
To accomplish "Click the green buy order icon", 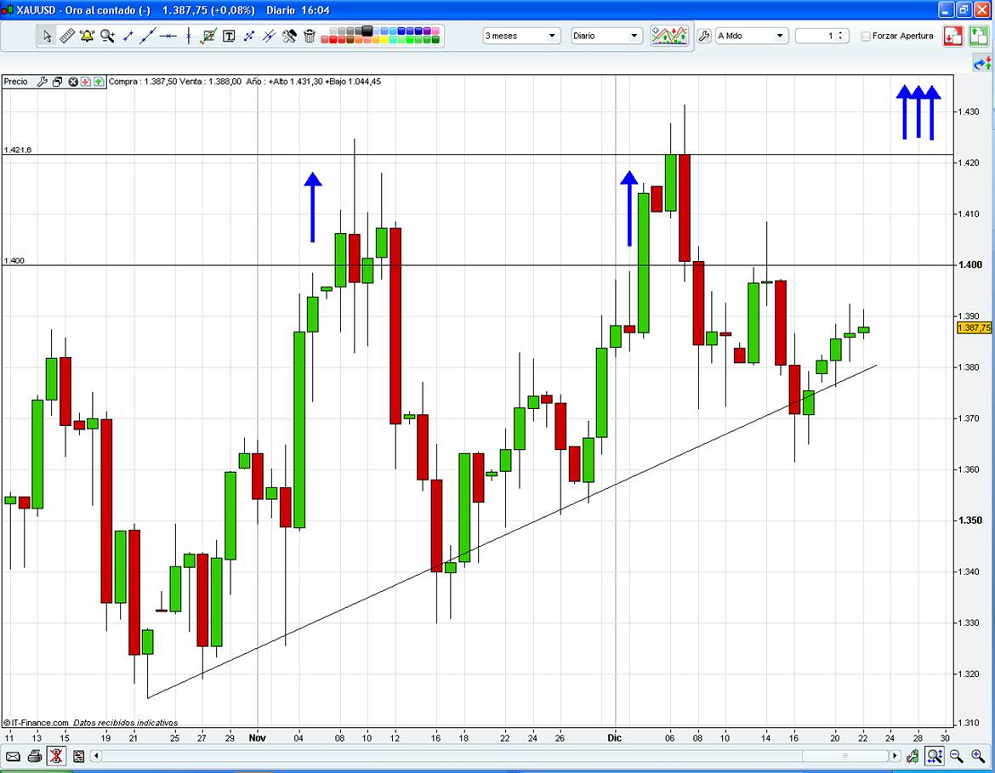I will [x=979, y=36].
